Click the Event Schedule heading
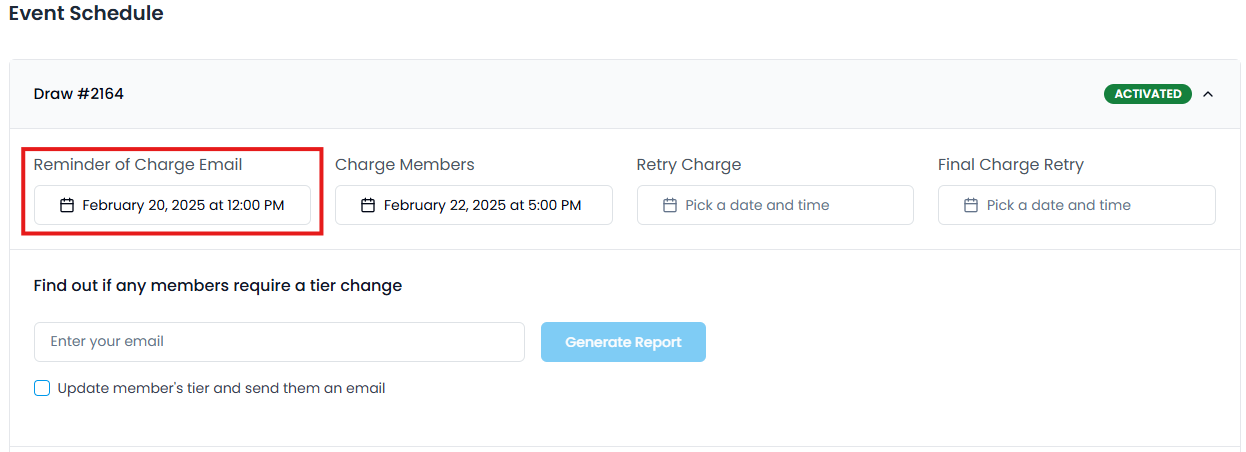1246x452 pixels. tap(86, 14)
